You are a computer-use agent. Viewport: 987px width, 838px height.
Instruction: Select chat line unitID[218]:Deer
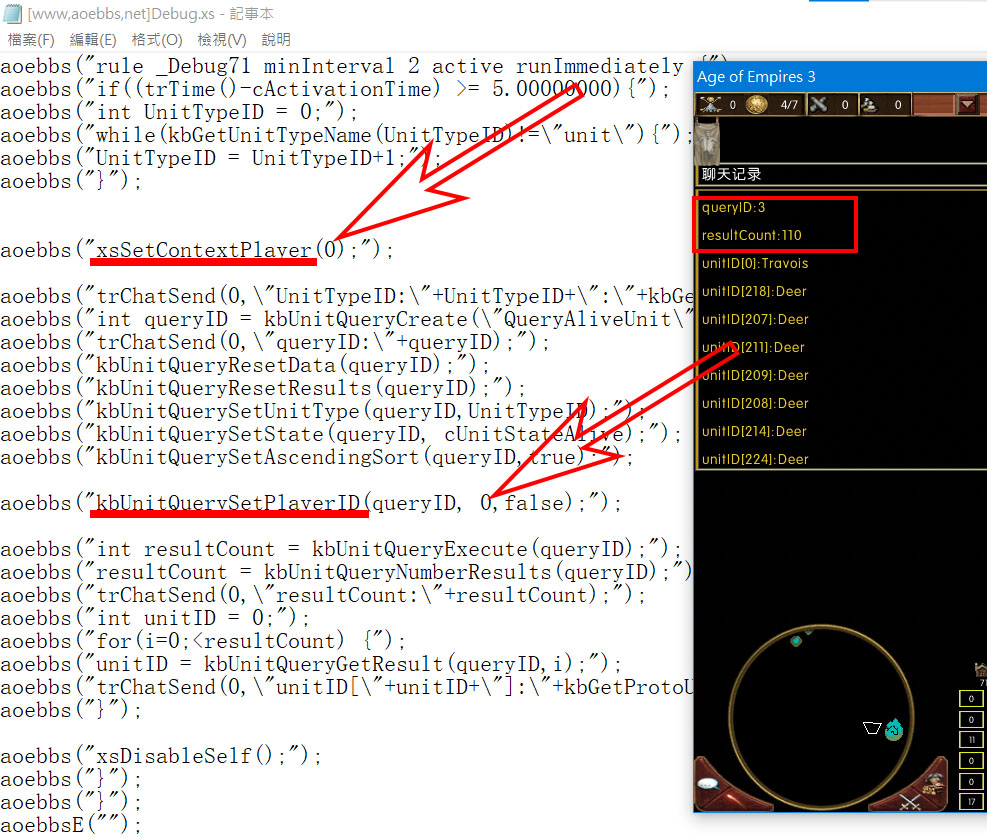click(x=754, y=292)
